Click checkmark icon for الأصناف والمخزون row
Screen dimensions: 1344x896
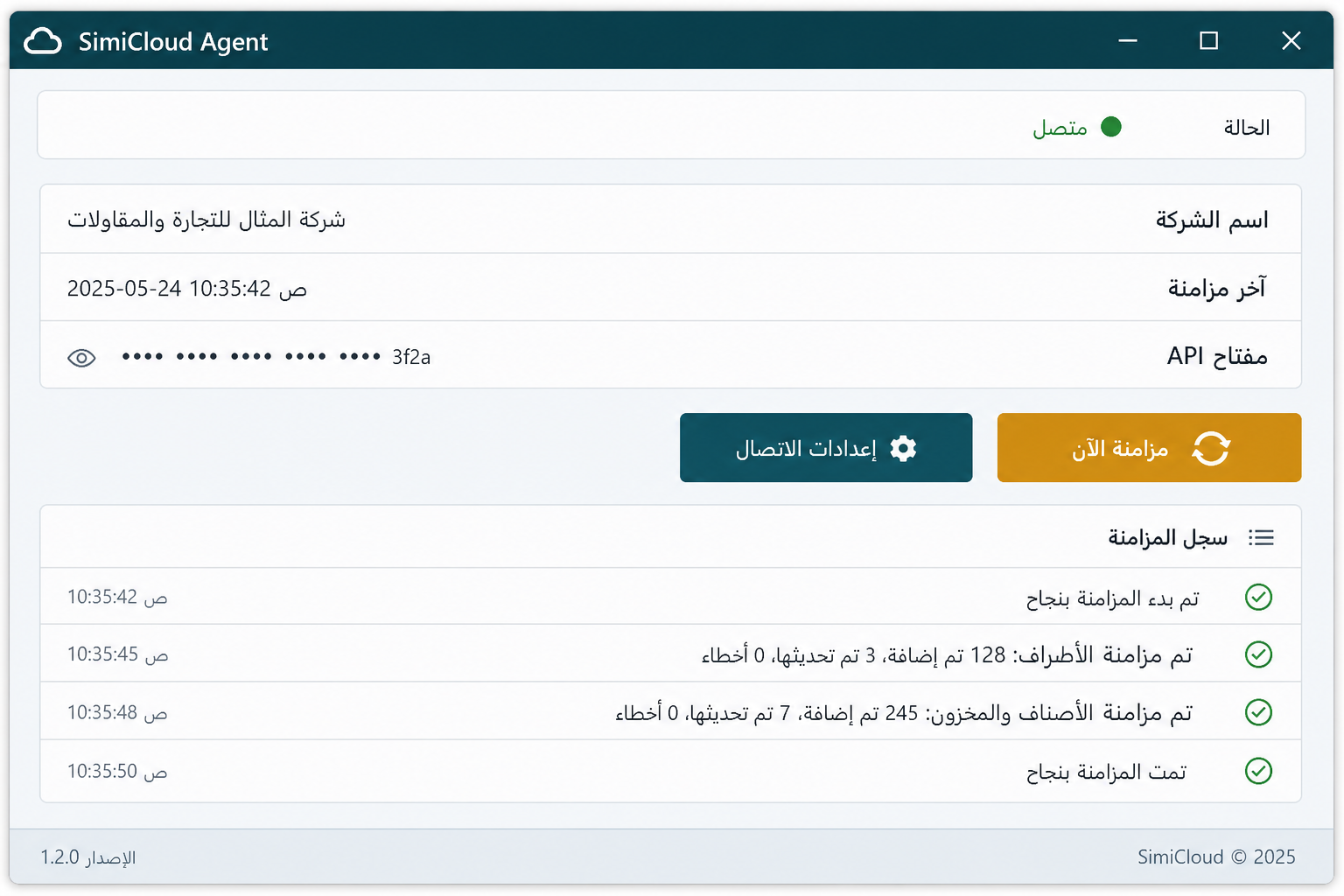[x=1258, y=712]
